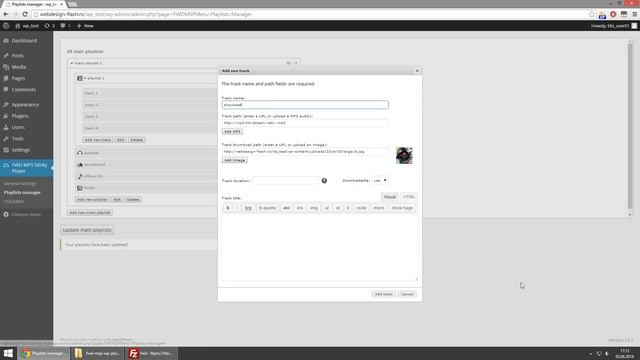Click inside the Track title text area

[x=320, y=247]
